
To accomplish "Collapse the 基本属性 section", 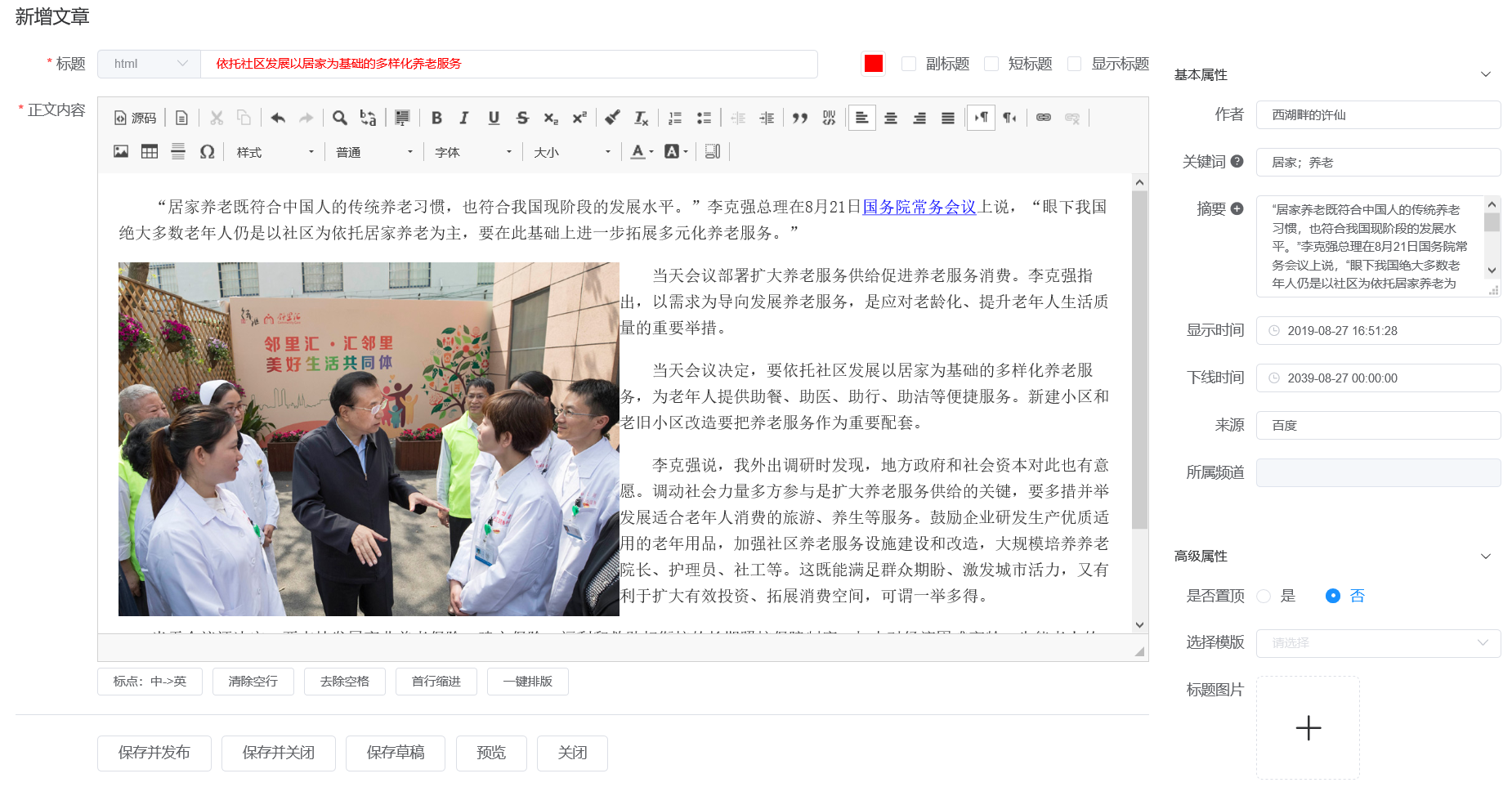I will pos(1485,74).
